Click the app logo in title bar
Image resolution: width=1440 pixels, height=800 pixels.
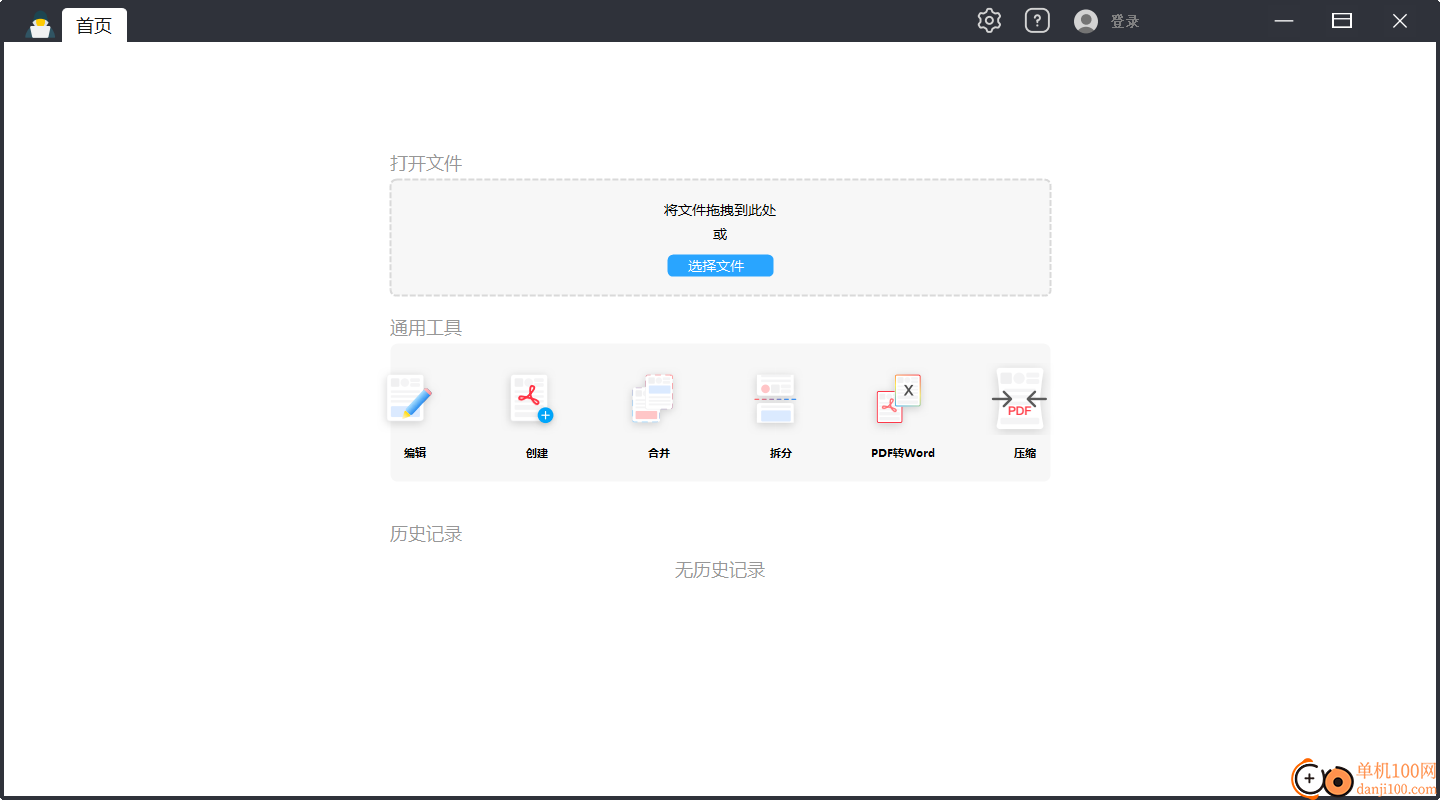tap(40, 24)
